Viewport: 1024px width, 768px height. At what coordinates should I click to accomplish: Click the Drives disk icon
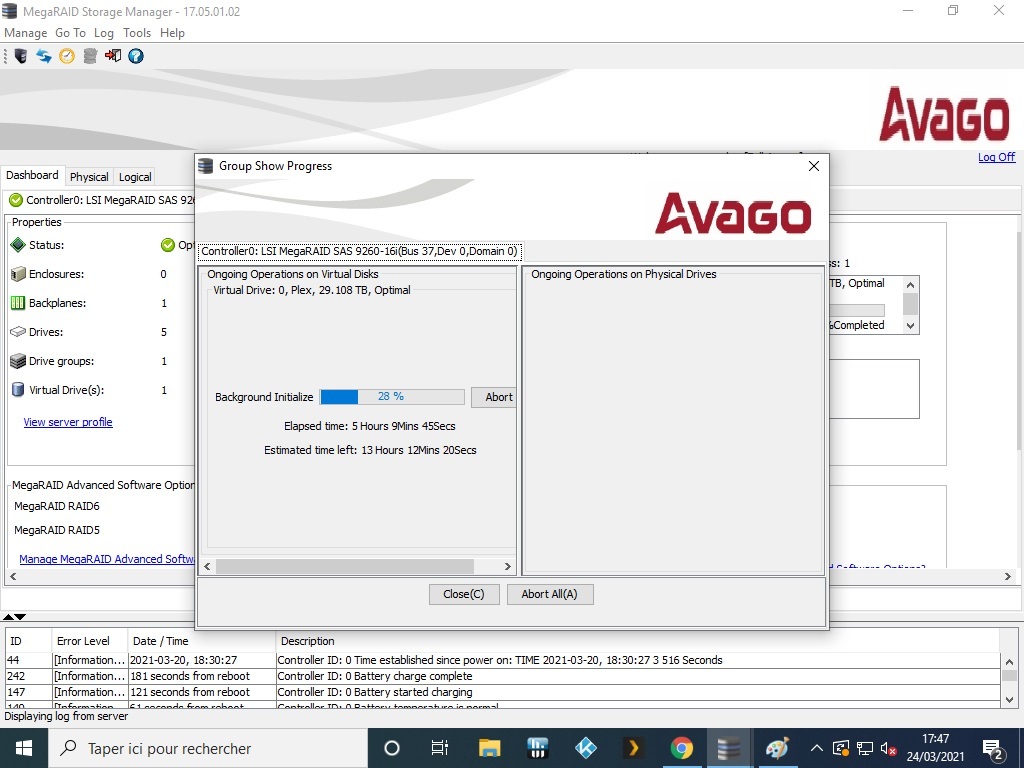[x=18, y=332]
